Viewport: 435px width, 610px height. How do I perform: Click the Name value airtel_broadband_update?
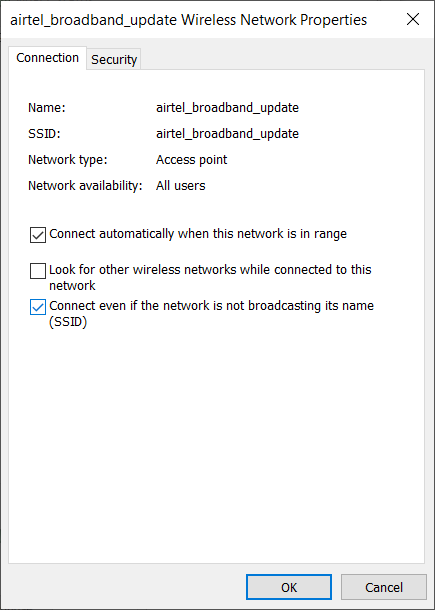point(227,108)
